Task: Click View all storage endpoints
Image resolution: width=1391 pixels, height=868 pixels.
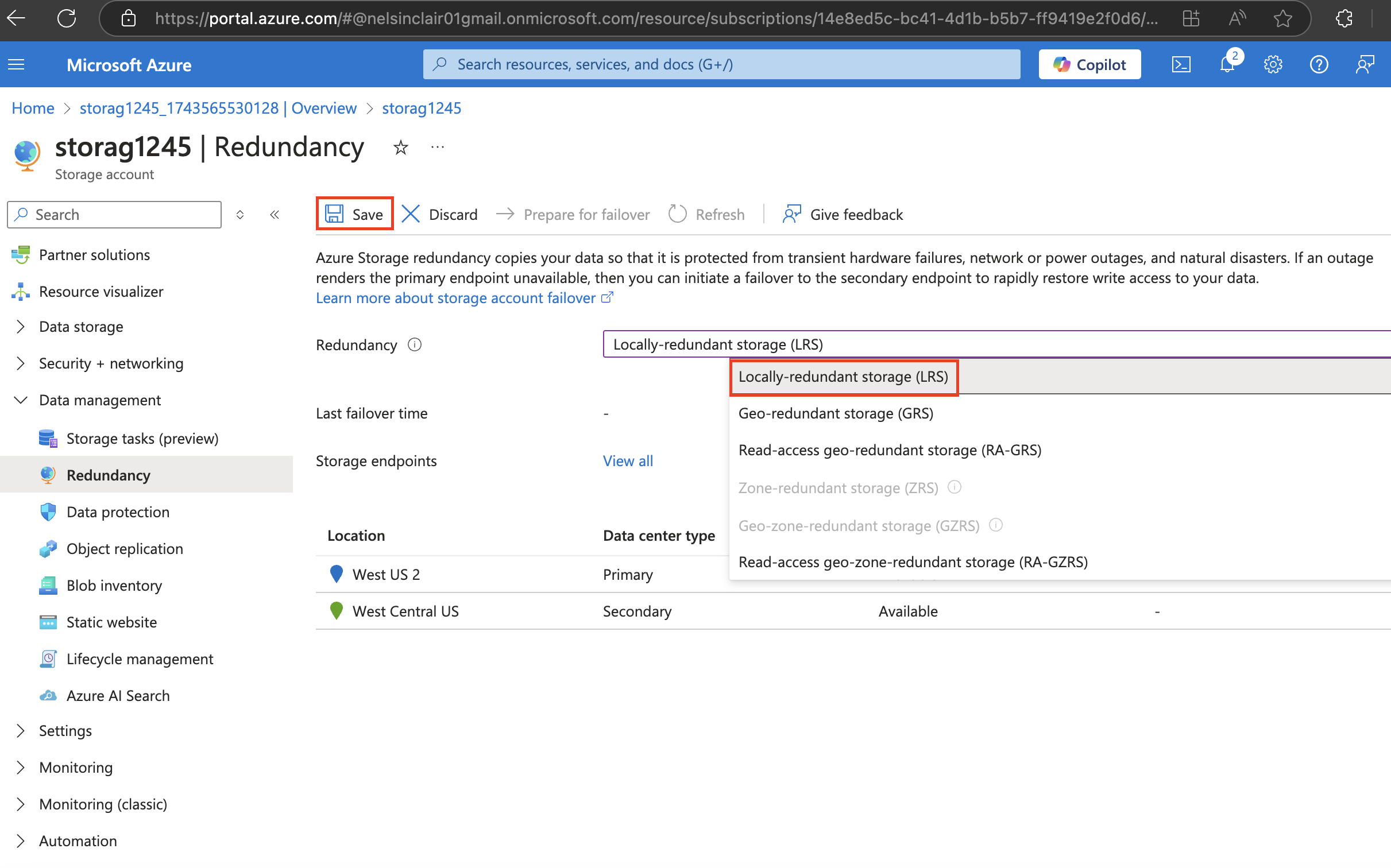Action: pos(628,461)
